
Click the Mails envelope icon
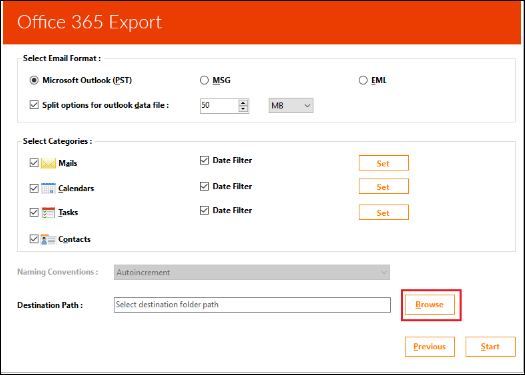[48, 163]
